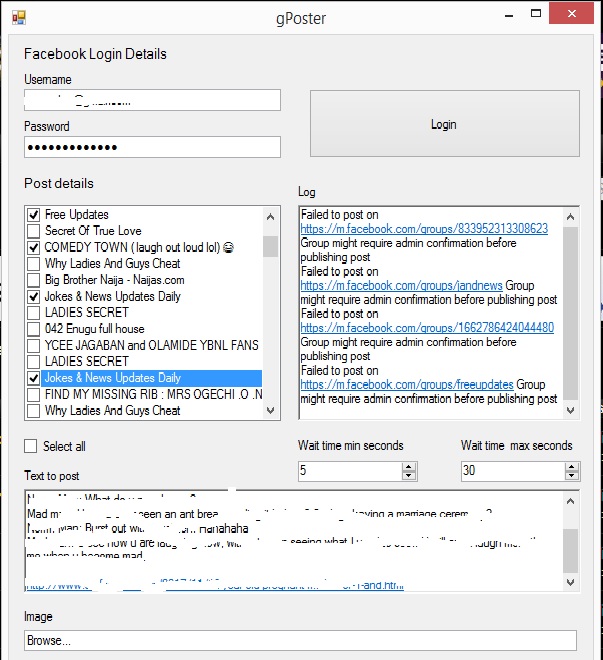Close the gPoster window
This screenshot has width=603, height=660.
[571, 13]
